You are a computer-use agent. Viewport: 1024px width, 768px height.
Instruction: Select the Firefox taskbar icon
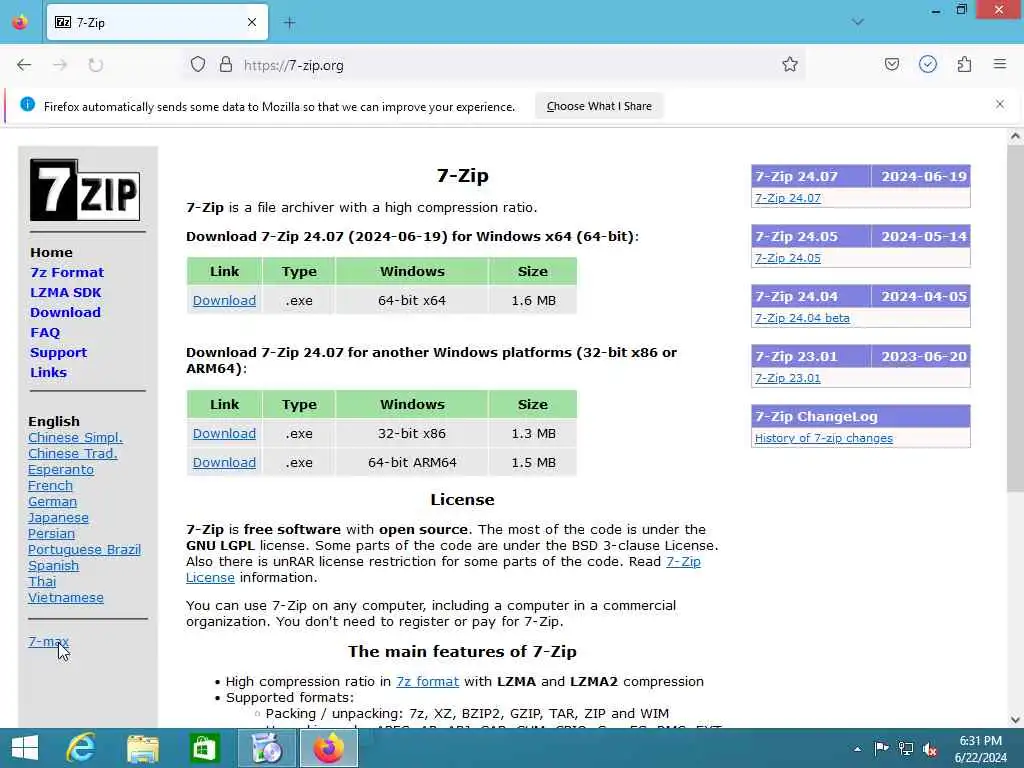click(x=328, y=748)
